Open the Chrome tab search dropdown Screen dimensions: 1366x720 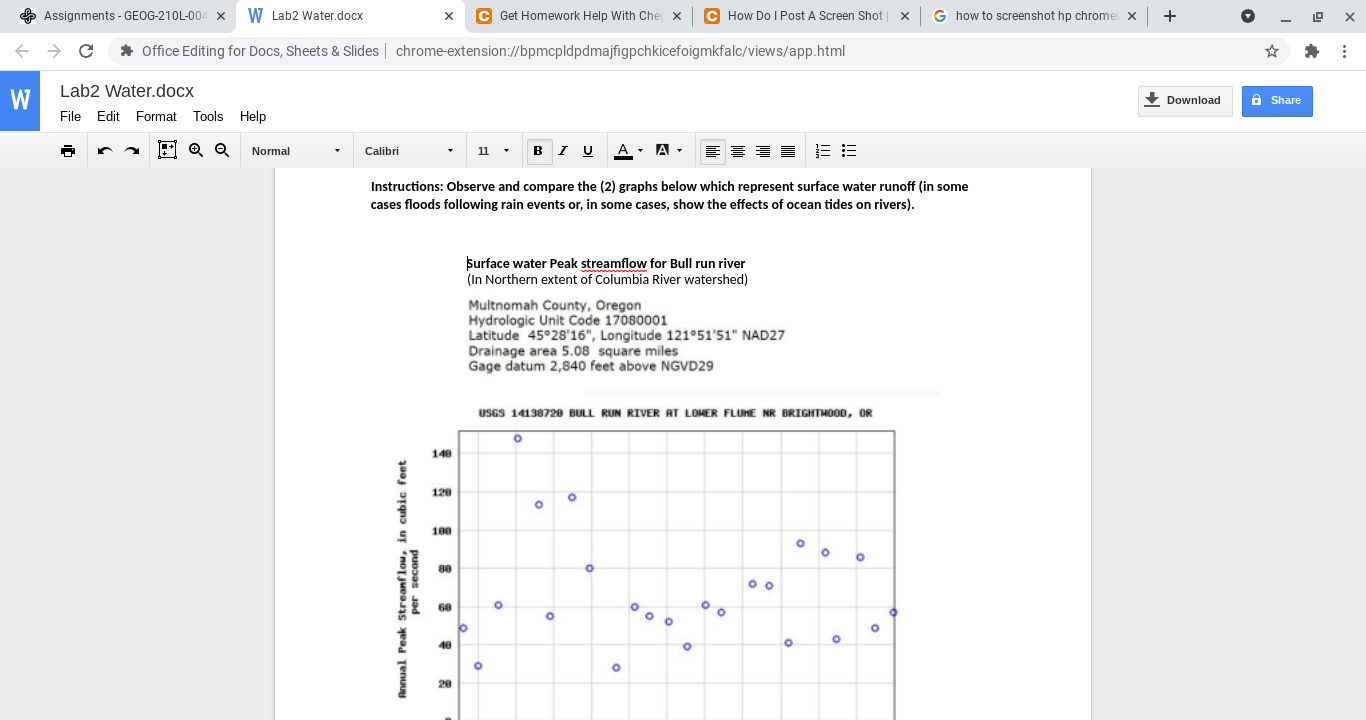pos(1248,16)
